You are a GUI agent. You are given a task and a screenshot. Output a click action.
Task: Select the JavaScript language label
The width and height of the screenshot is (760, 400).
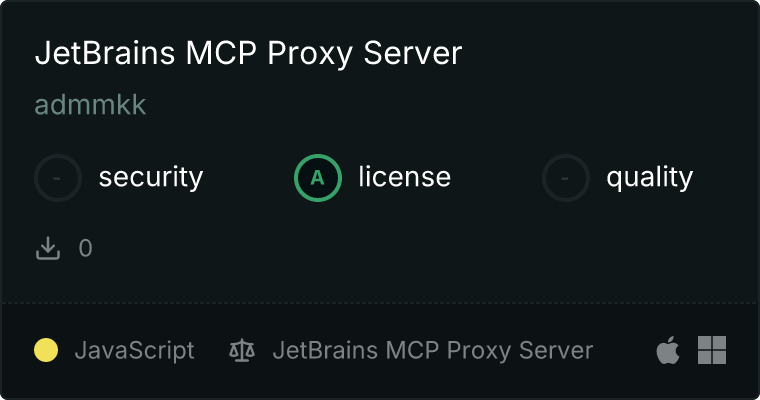(134, 350)
